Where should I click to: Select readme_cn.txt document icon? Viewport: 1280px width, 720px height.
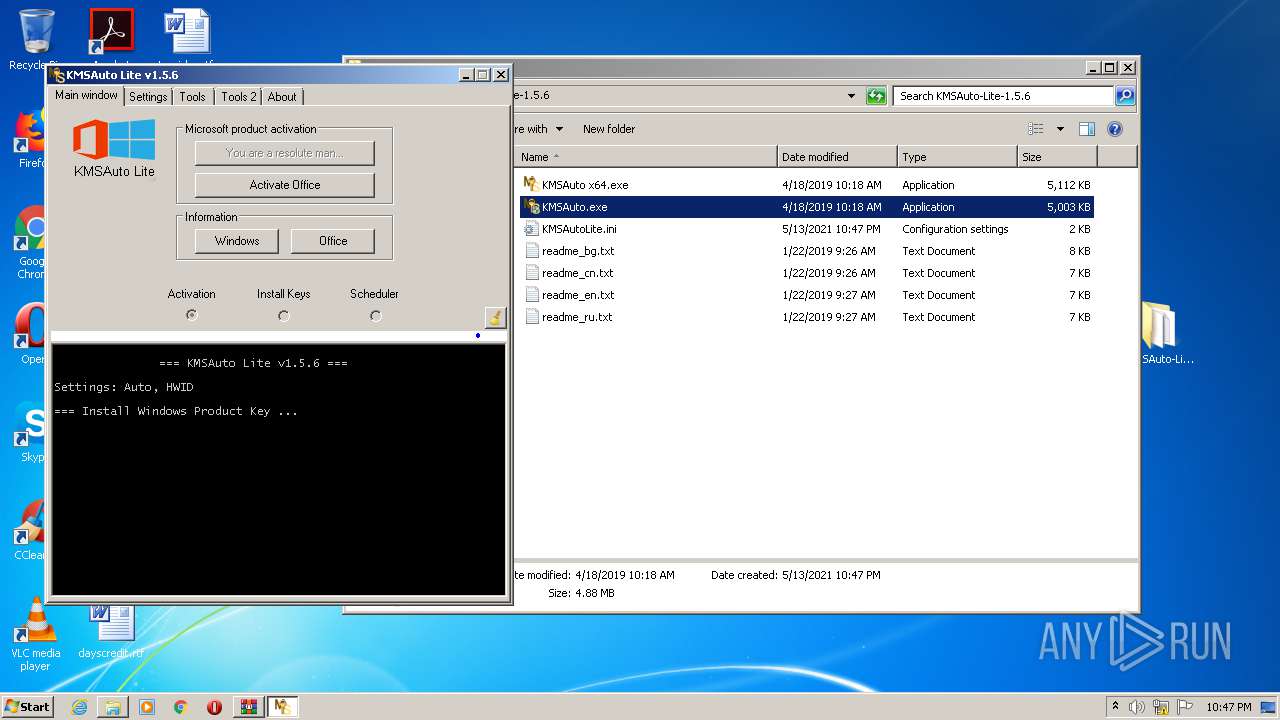click(531, 273)
